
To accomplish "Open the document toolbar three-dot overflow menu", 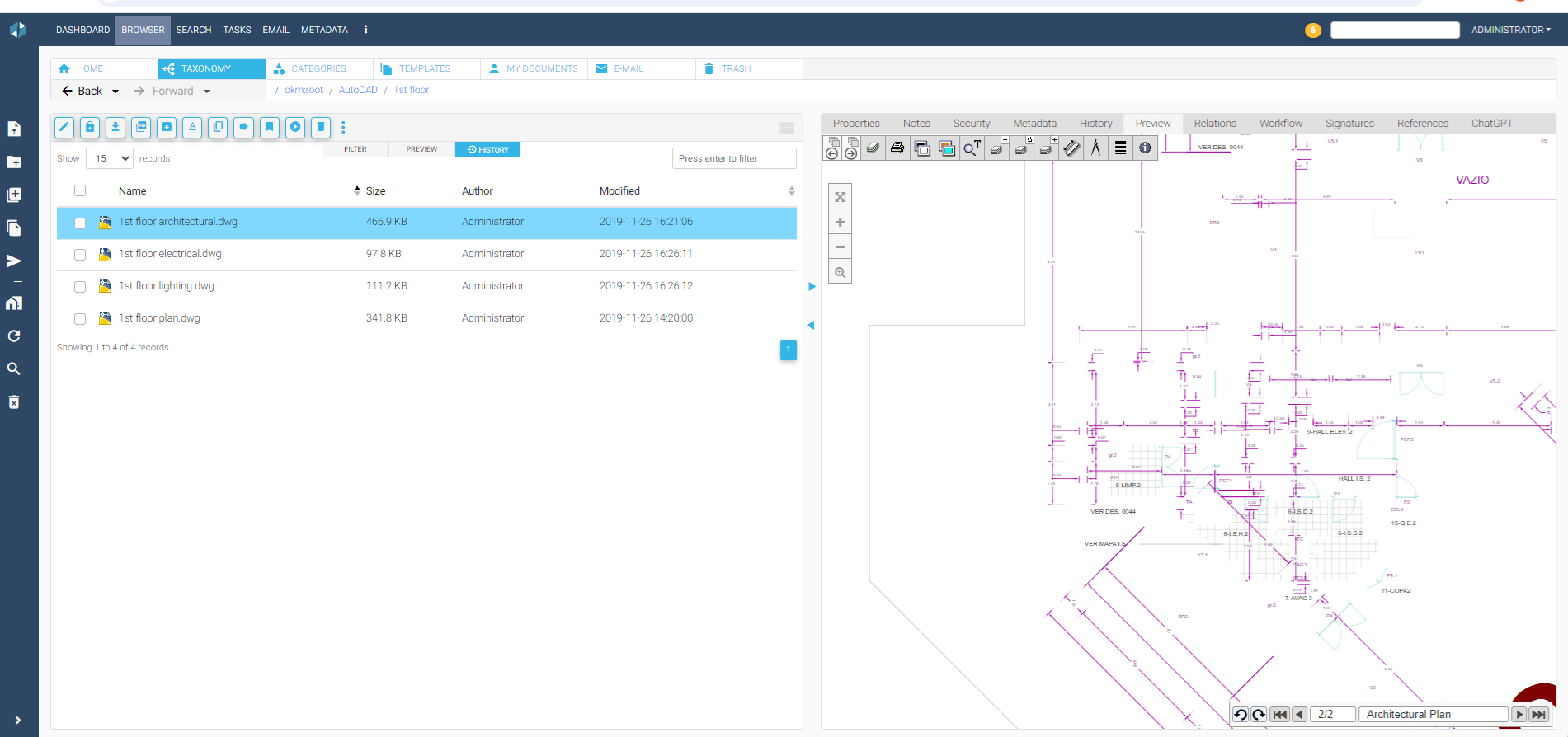I will pos(343,127).
